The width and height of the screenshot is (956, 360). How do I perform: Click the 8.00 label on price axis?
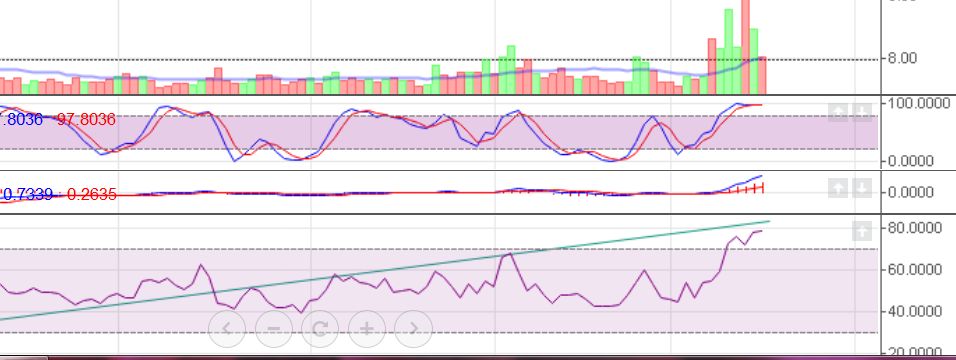click(x=902, y=59)
